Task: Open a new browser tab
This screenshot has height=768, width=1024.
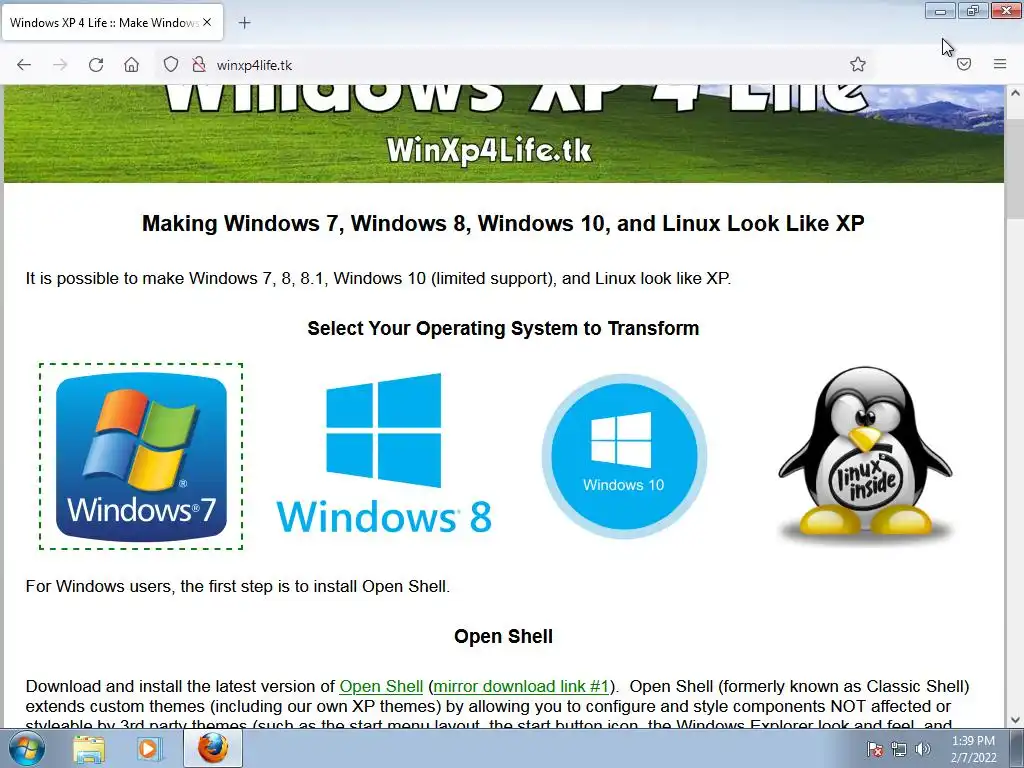Action: [244, 23]
